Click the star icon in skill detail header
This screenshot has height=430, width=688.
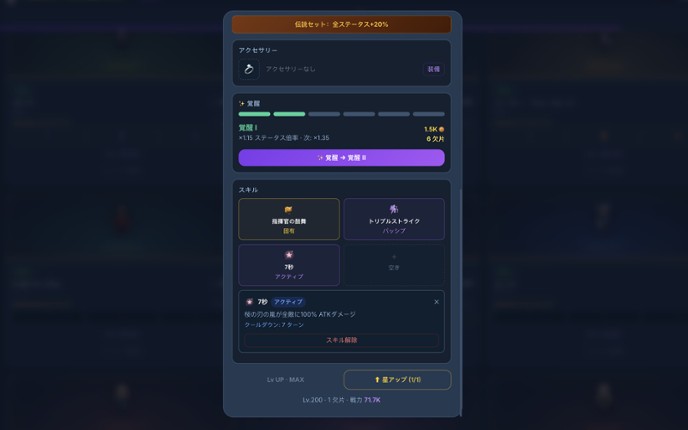(250, 302)
